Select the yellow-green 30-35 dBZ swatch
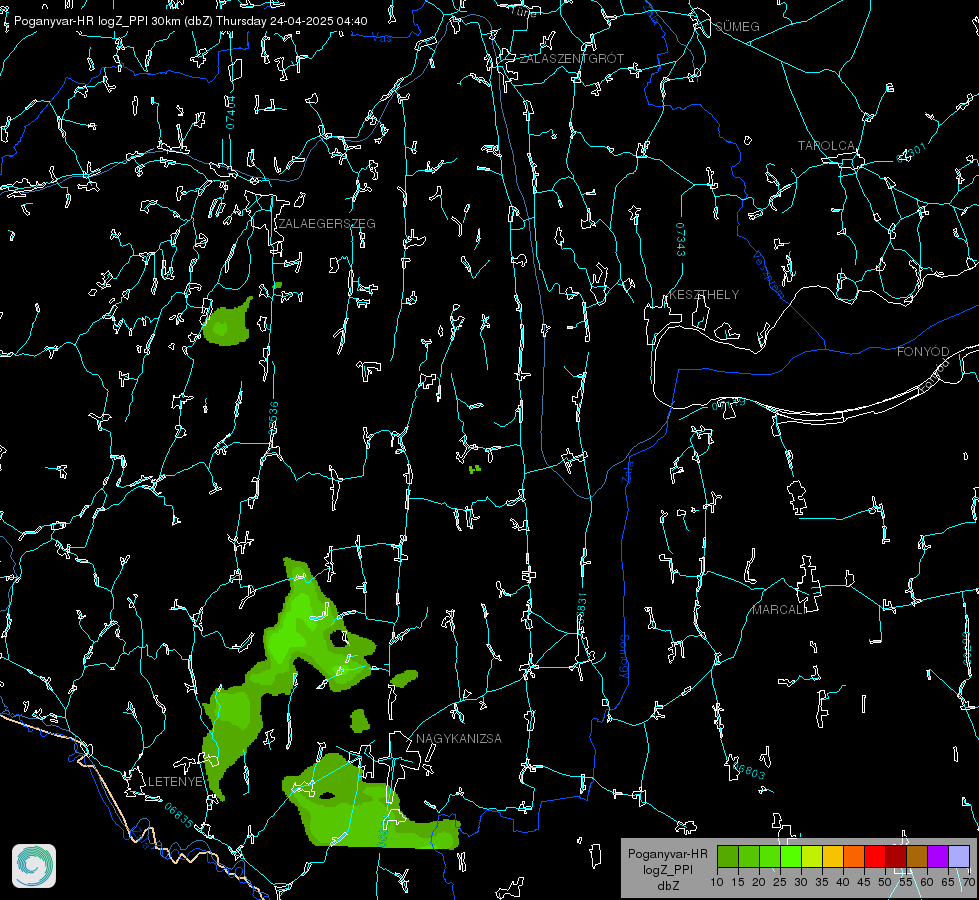Screen dimensions: 979x900 [x=812, y=856]
